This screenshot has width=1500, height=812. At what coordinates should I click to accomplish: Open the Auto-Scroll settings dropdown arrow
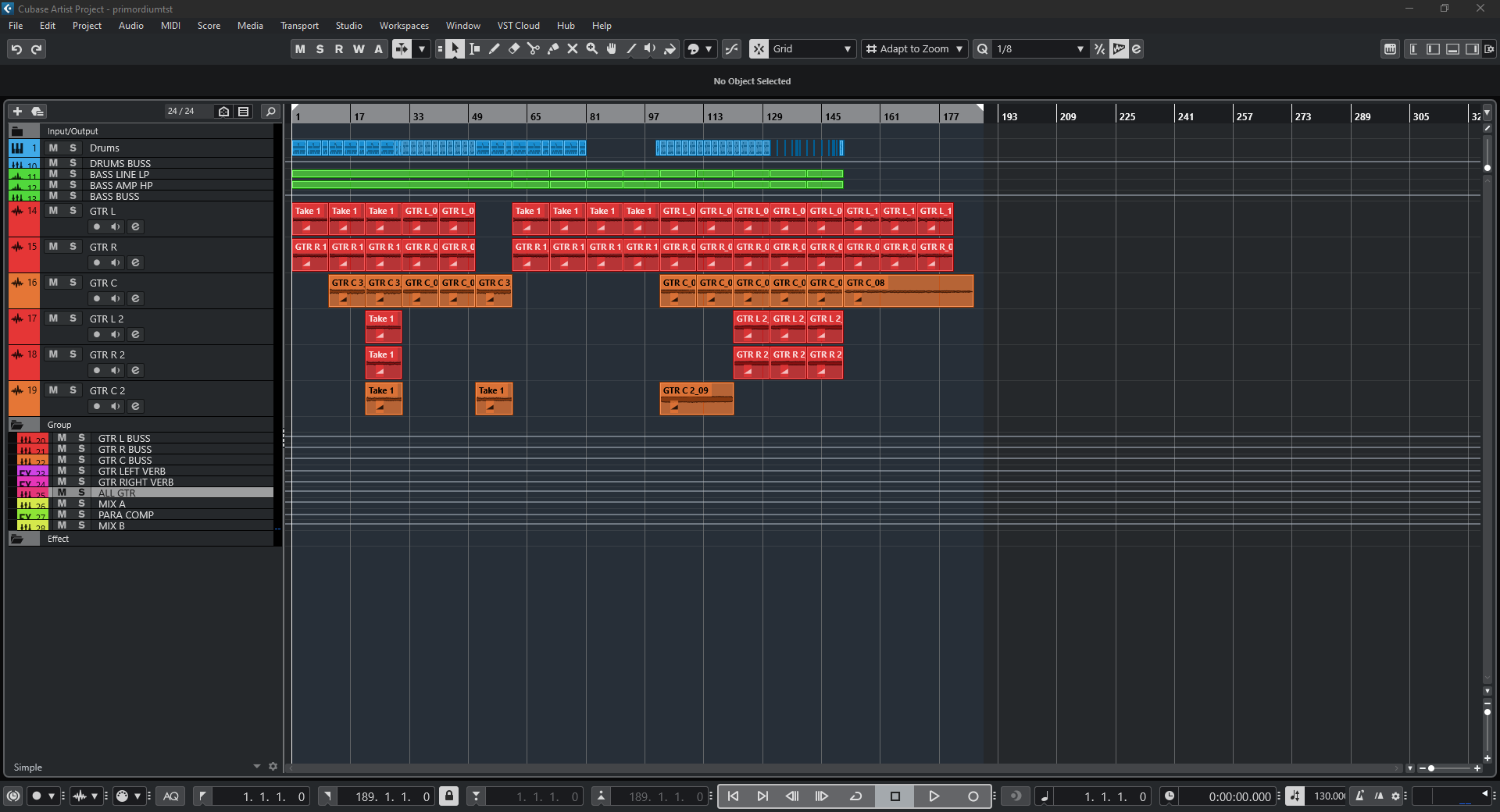422,49
